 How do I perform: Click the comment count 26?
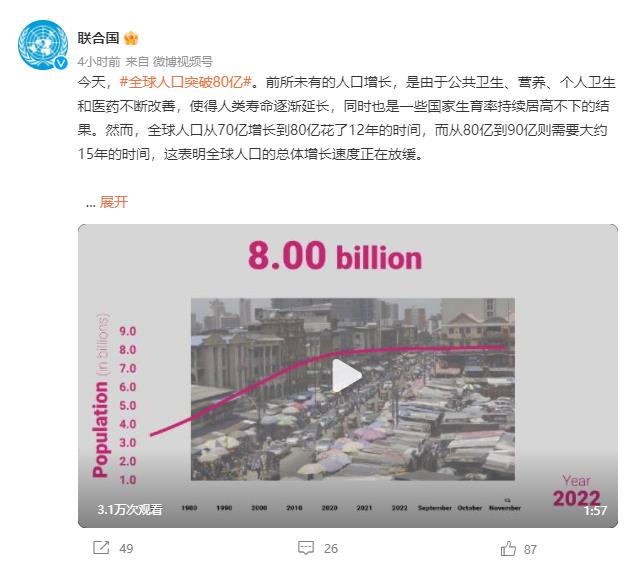click(x=331, y=549)
